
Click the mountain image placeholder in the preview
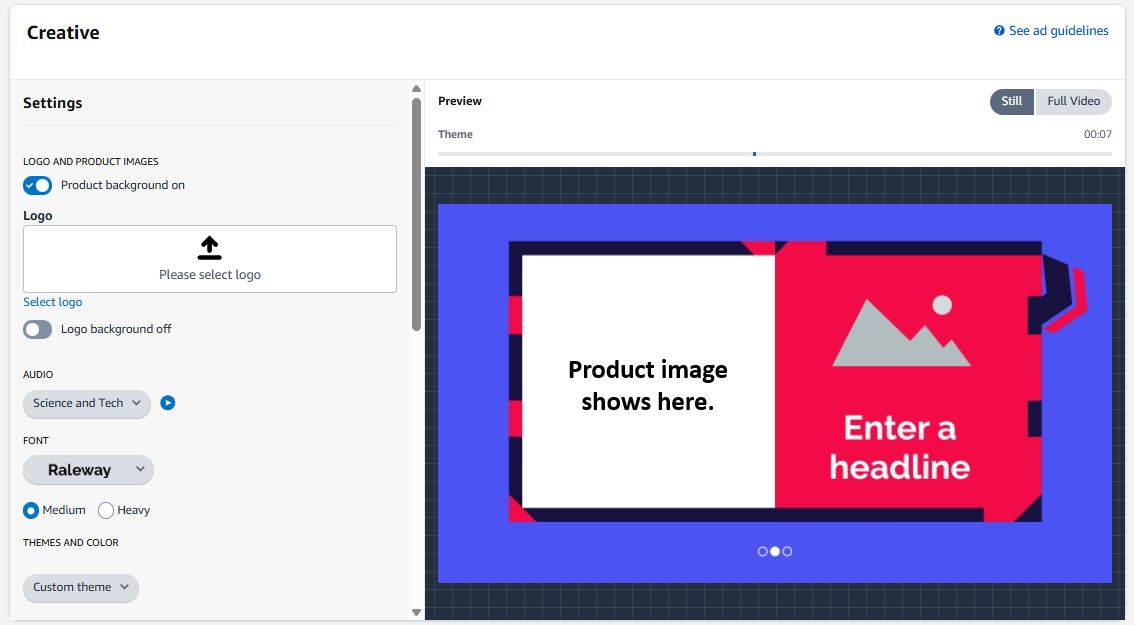[898, 330]
